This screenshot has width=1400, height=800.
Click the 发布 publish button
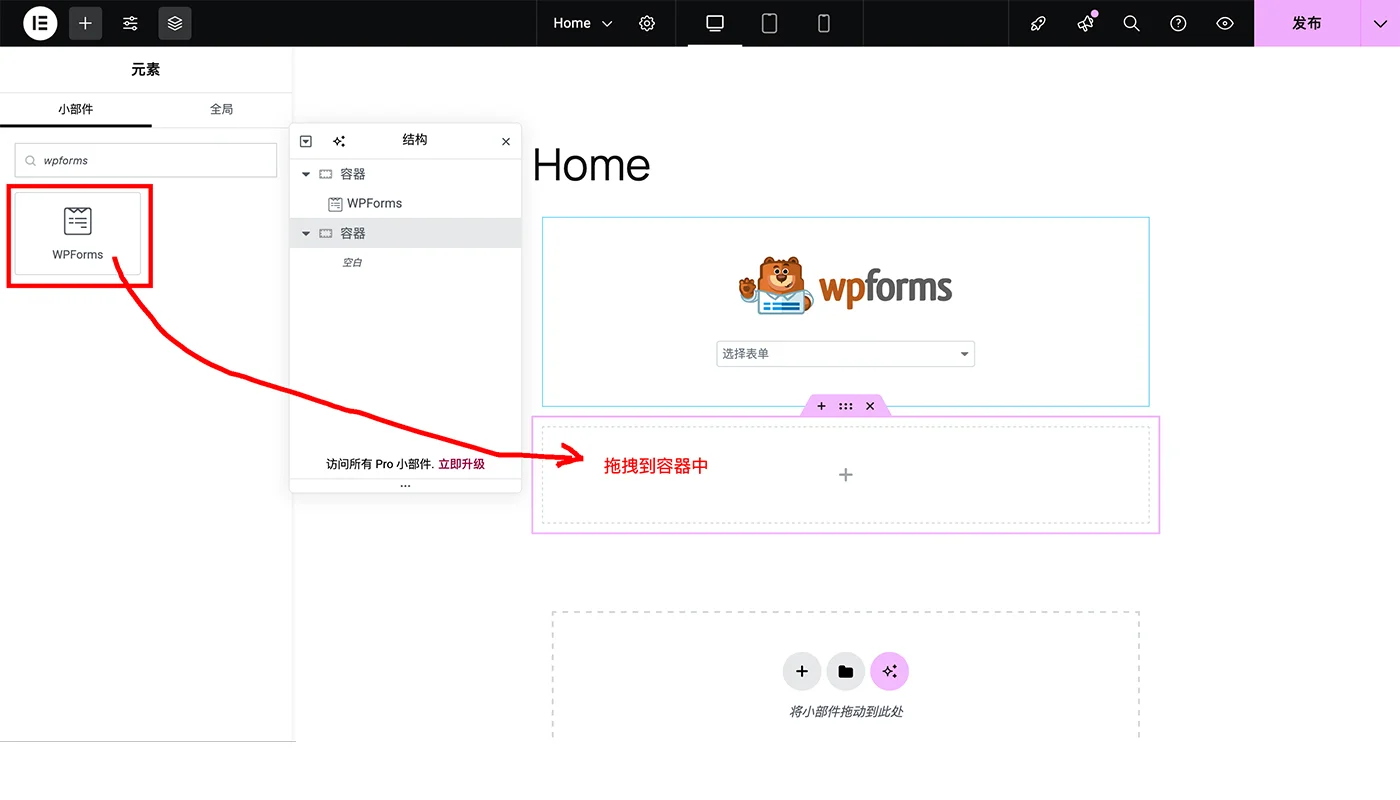pyautogui.click(x=1307, y=23)
